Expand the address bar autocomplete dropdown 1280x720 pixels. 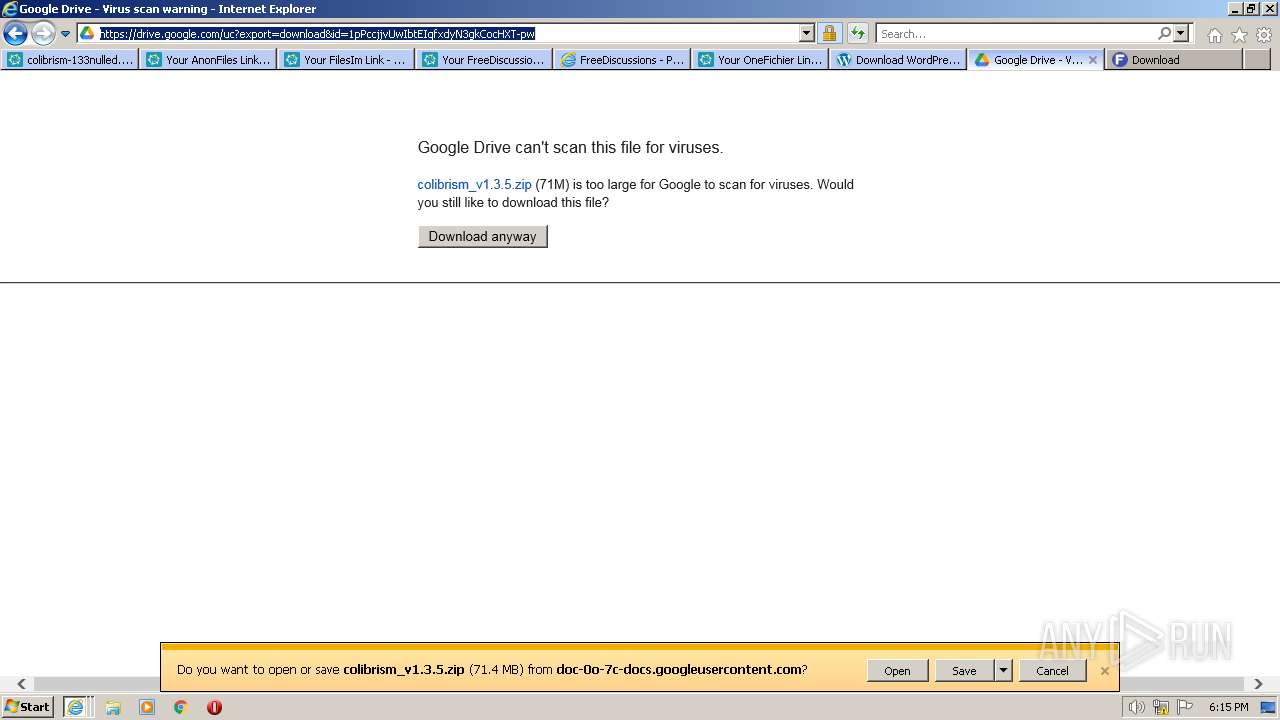click(807, 34)
